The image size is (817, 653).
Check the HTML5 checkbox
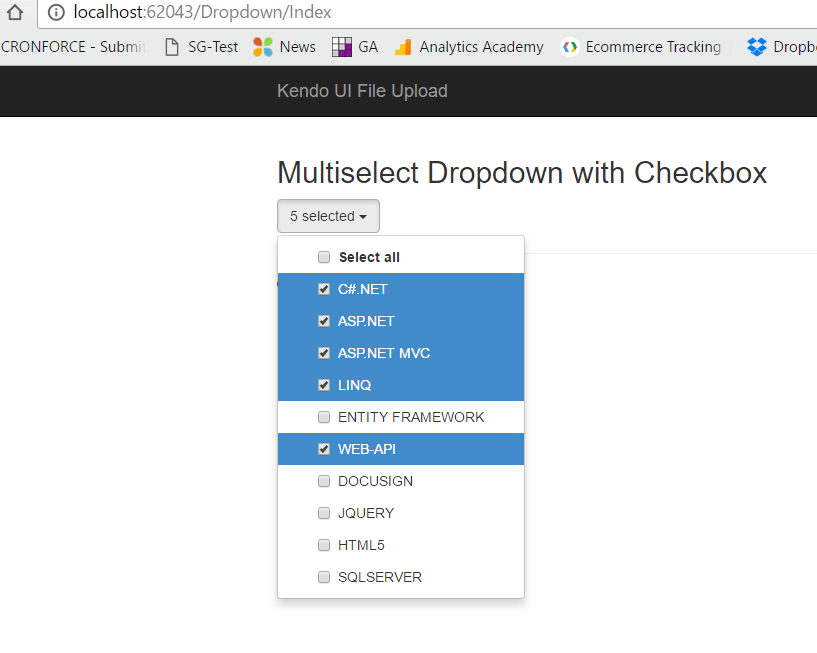click(324, 545)
